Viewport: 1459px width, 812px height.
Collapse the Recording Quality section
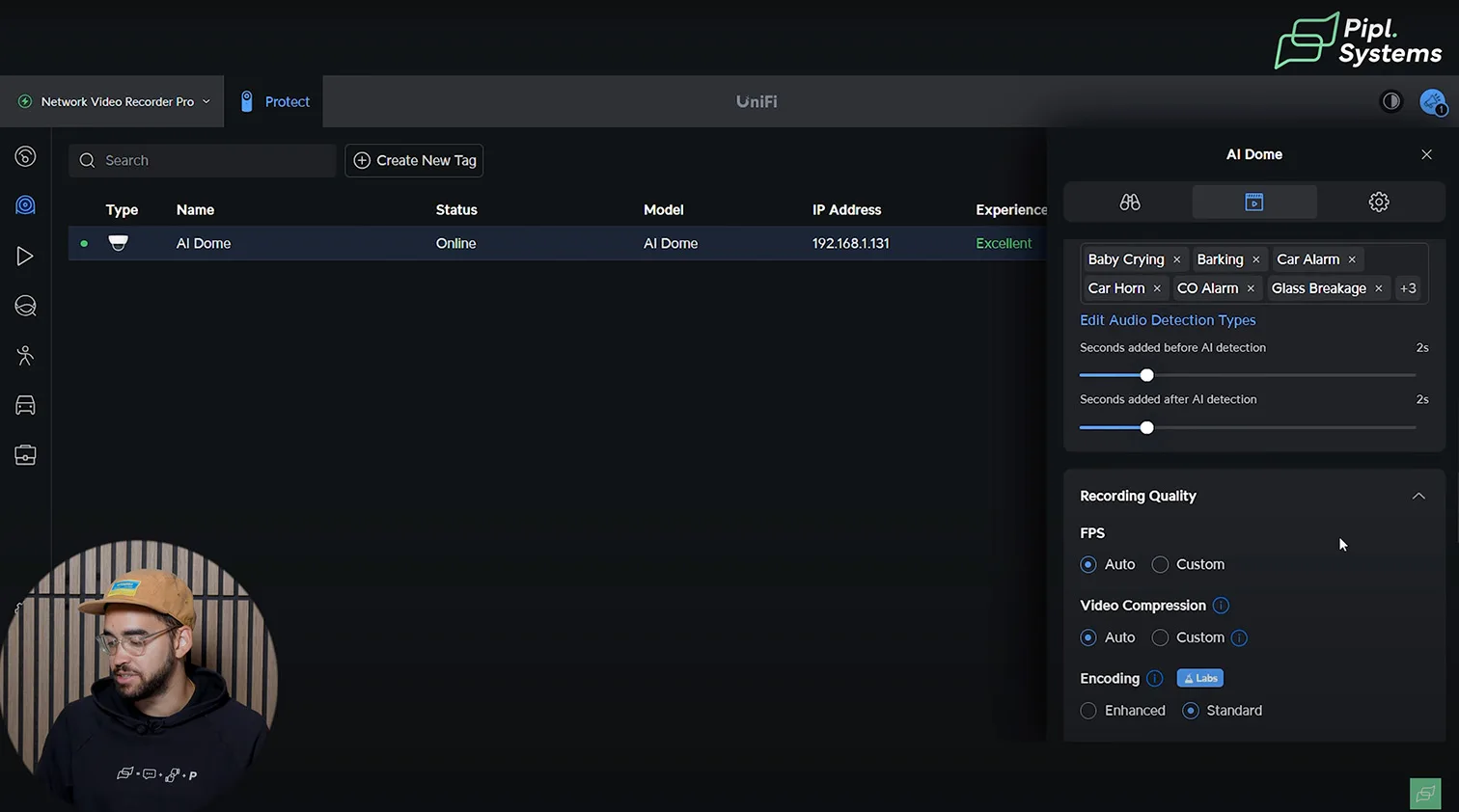point(1418,496)
